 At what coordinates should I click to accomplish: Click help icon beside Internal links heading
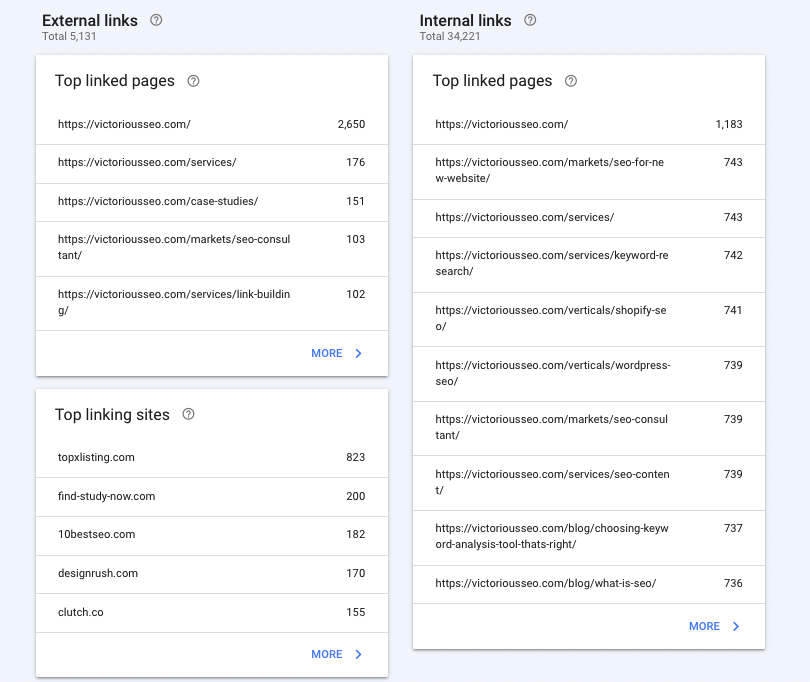coord(530,20)
